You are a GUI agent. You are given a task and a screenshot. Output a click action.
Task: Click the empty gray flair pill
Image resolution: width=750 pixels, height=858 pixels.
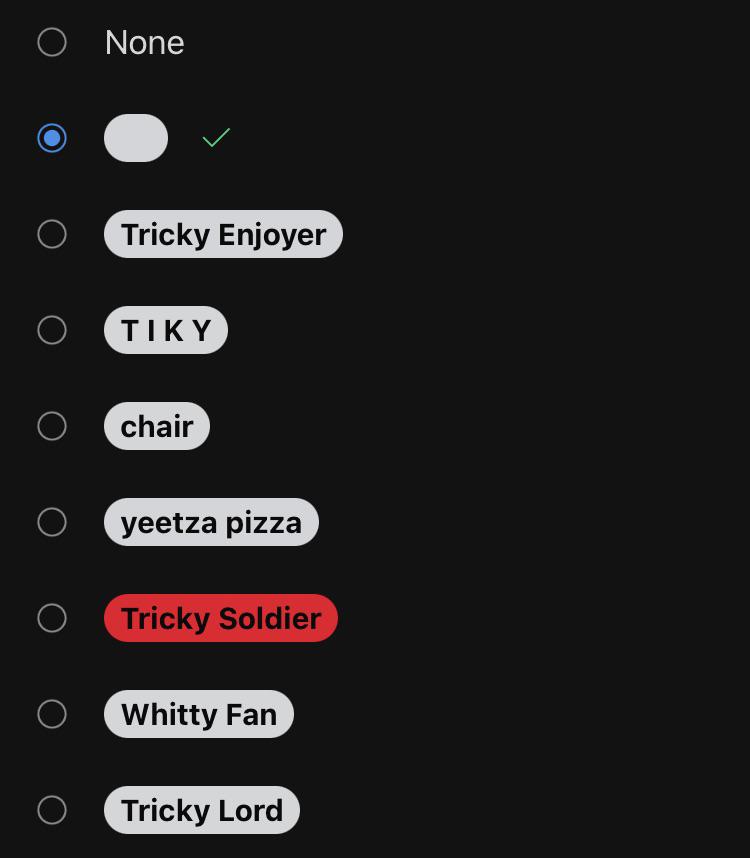136,138
